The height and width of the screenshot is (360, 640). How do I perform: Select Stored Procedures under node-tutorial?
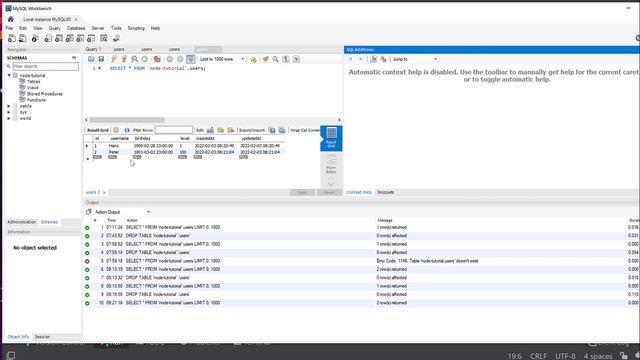(44, 94)
